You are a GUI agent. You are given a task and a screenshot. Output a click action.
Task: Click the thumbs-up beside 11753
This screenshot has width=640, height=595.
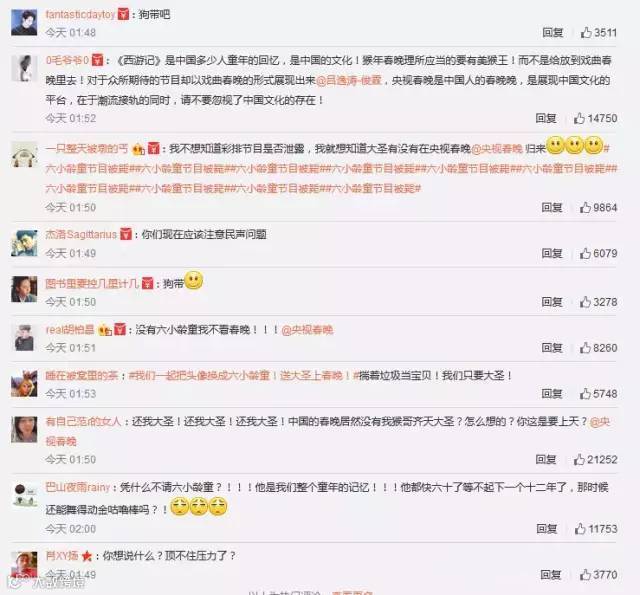click(x=580, y=529)
